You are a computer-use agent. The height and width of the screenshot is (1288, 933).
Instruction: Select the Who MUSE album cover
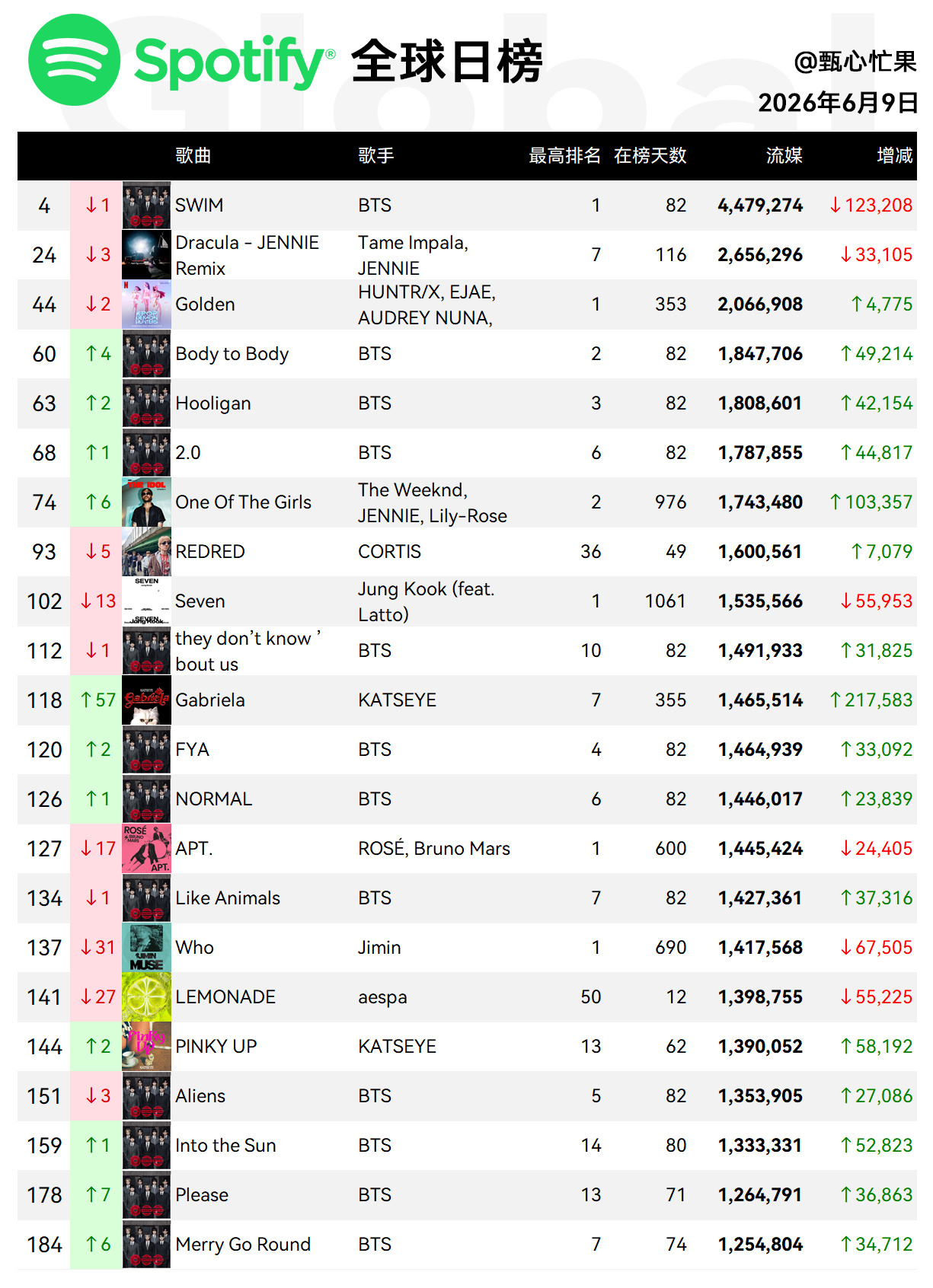[147, 948]
